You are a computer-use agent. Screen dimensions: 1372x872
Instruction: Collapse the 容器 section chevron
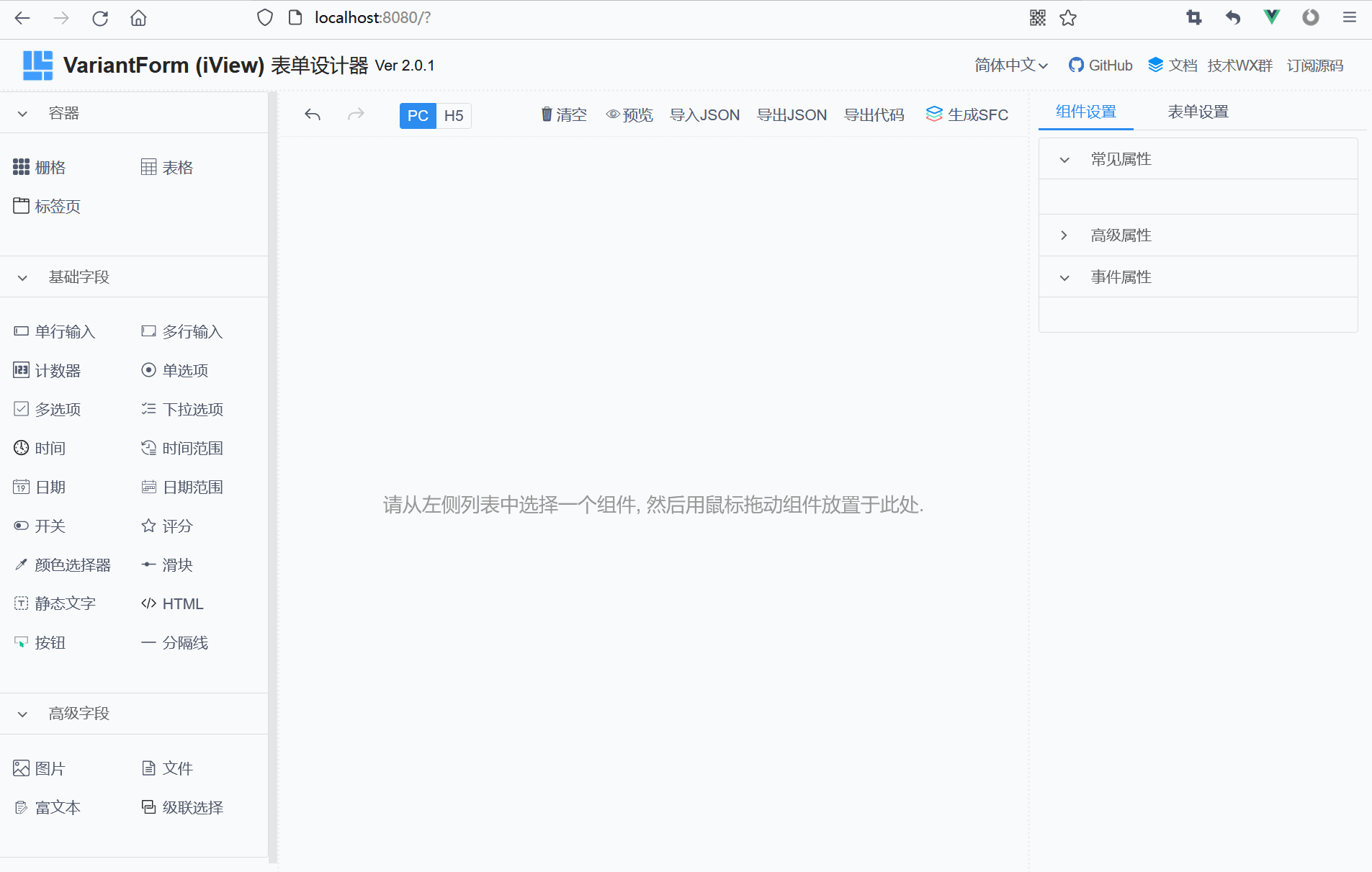click(22, 114)
